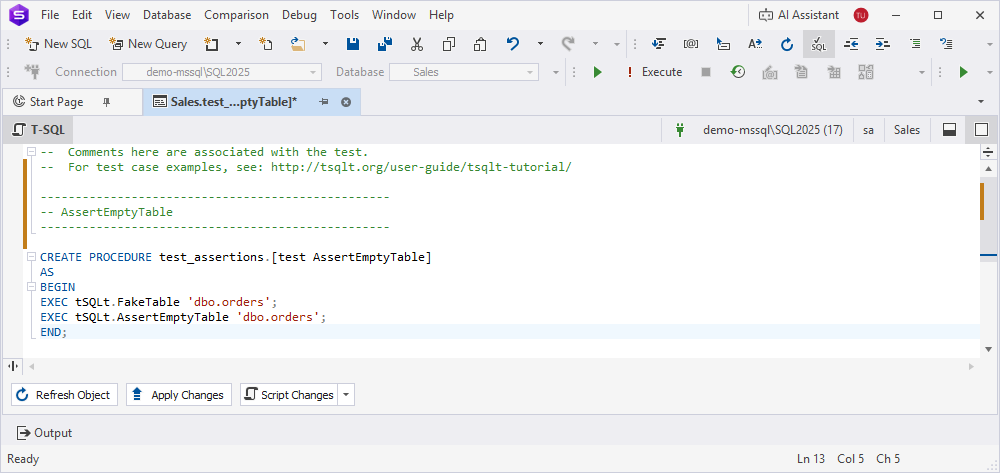Toggle the SQL syntax check button
The width and height of the screenshot is (1000, 473).
[819, 44]
